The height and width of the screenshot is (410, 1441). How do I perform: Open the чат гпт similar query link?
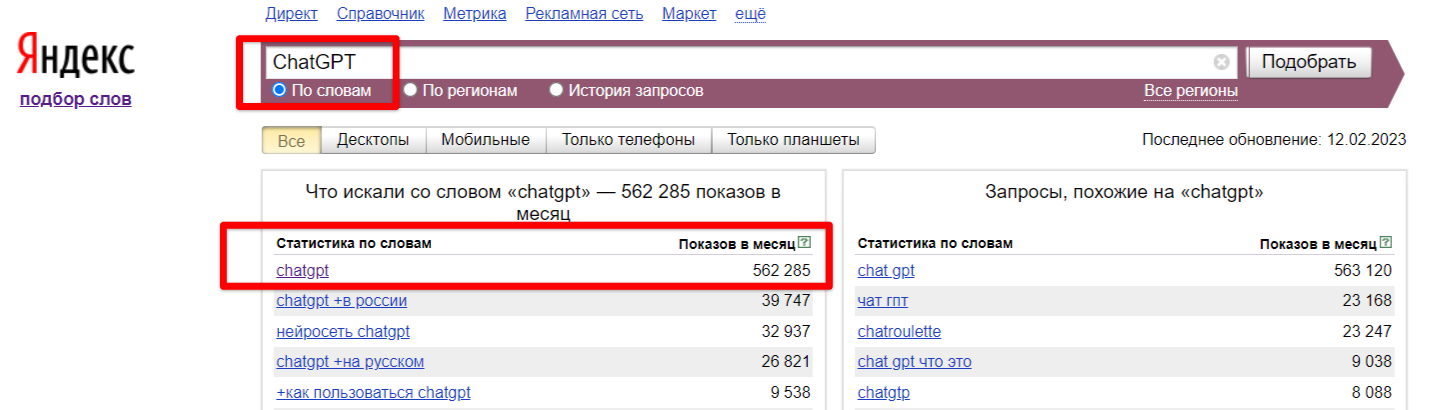coord(883,300)
